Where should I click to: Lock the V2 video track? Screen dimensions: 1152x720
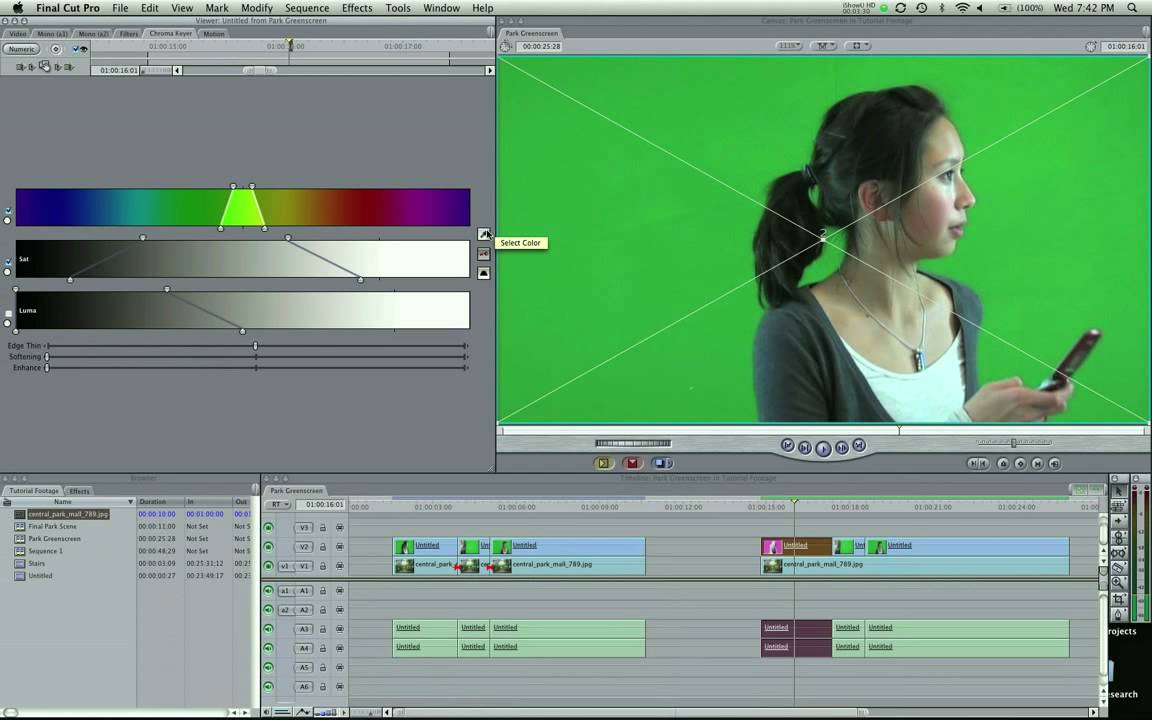click(323, 547)
